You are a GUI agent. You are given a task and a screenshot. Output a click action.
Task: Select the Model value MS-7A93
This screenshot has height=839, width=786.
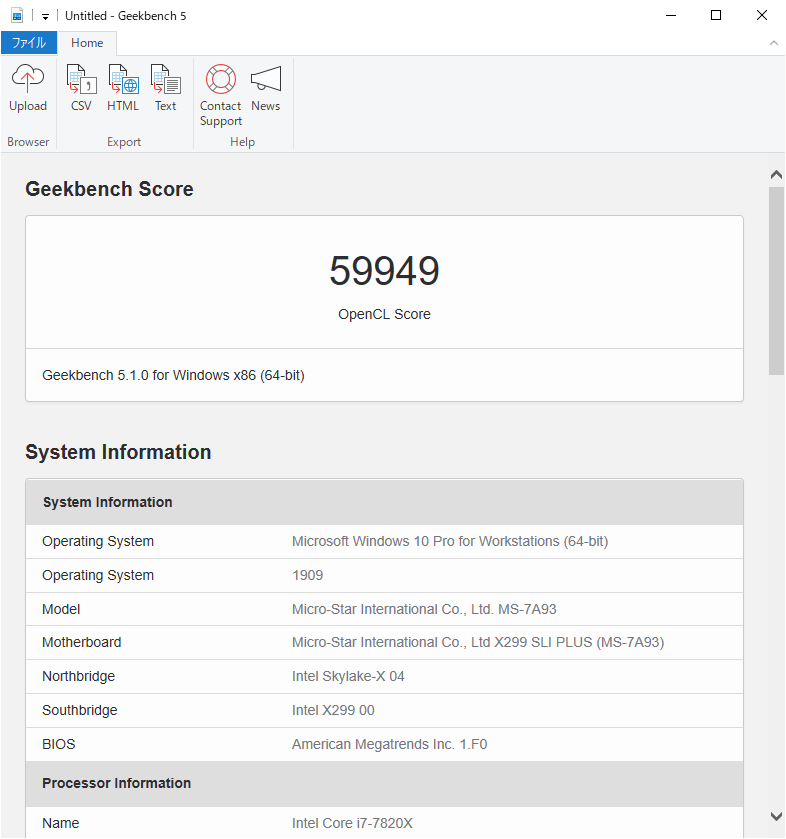point(424,609)
